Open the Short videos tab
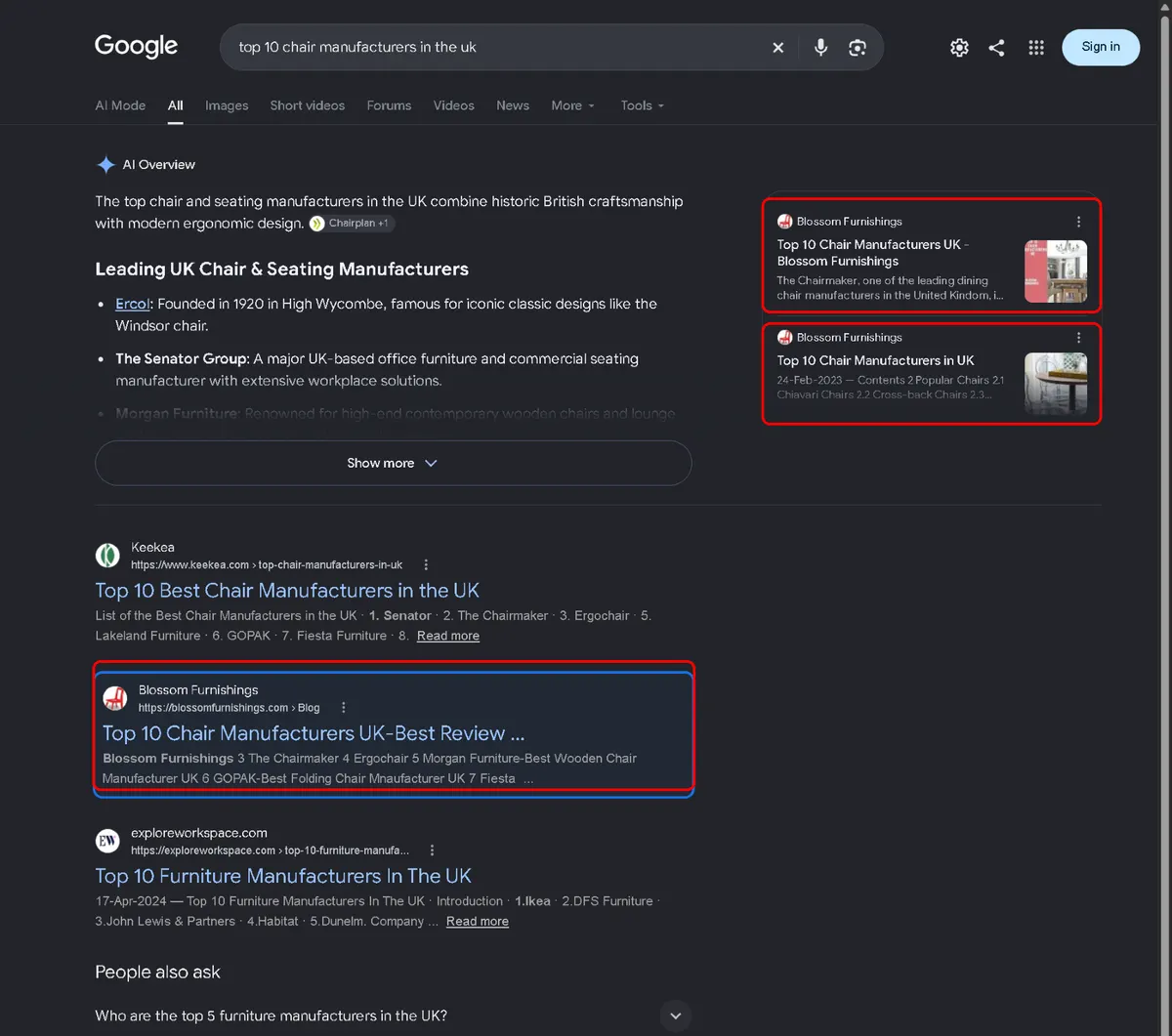The image size is (1172, 1036). coord(308,105)
